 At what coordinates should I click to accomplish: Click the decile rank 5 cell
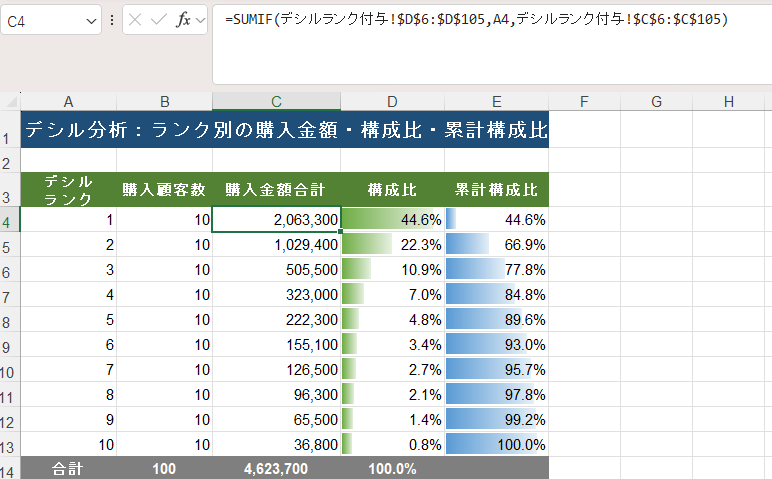pos(68,319)
